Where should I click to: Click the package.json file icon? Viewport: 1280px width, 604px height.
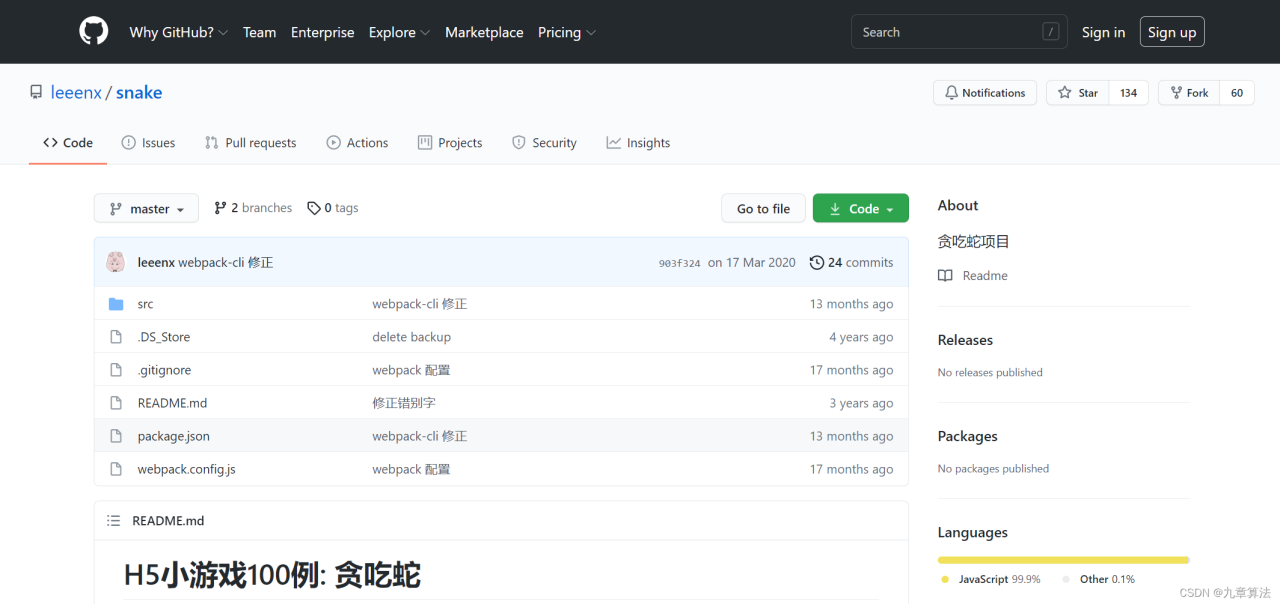[116, 436]
